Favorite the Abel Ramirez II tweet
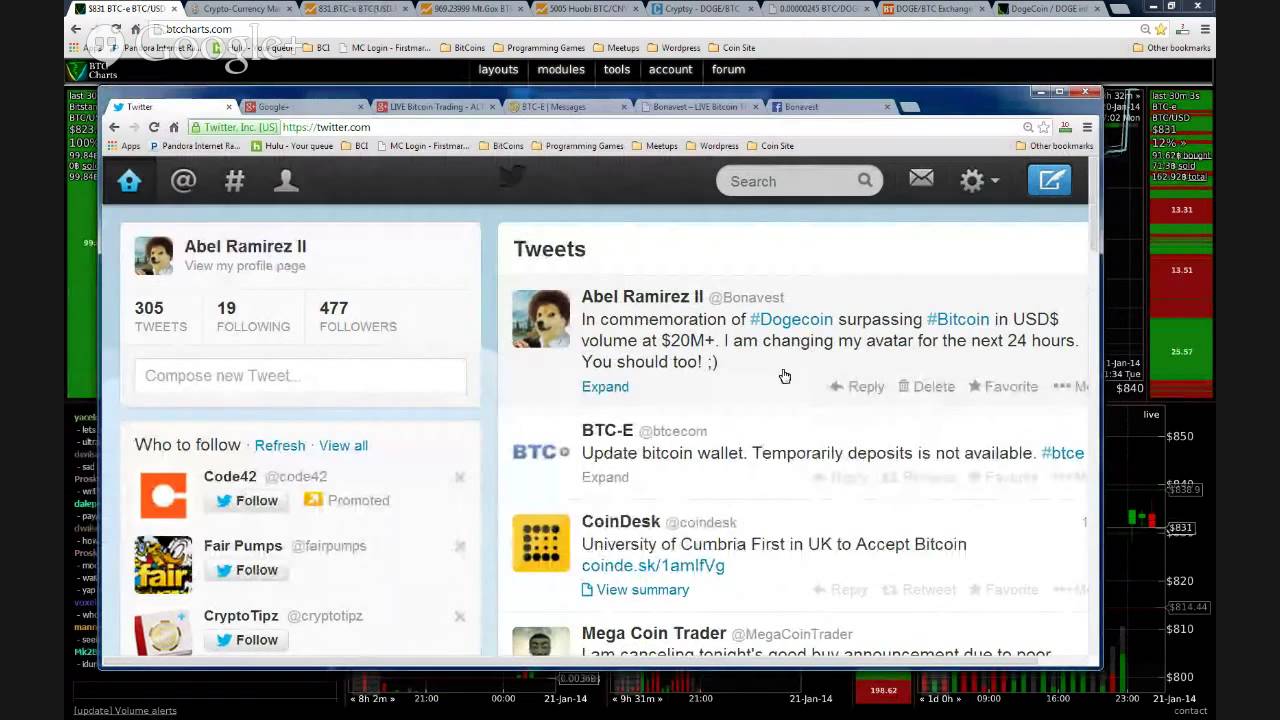This screenshot has height=720, width=1280. point(1003,386)
